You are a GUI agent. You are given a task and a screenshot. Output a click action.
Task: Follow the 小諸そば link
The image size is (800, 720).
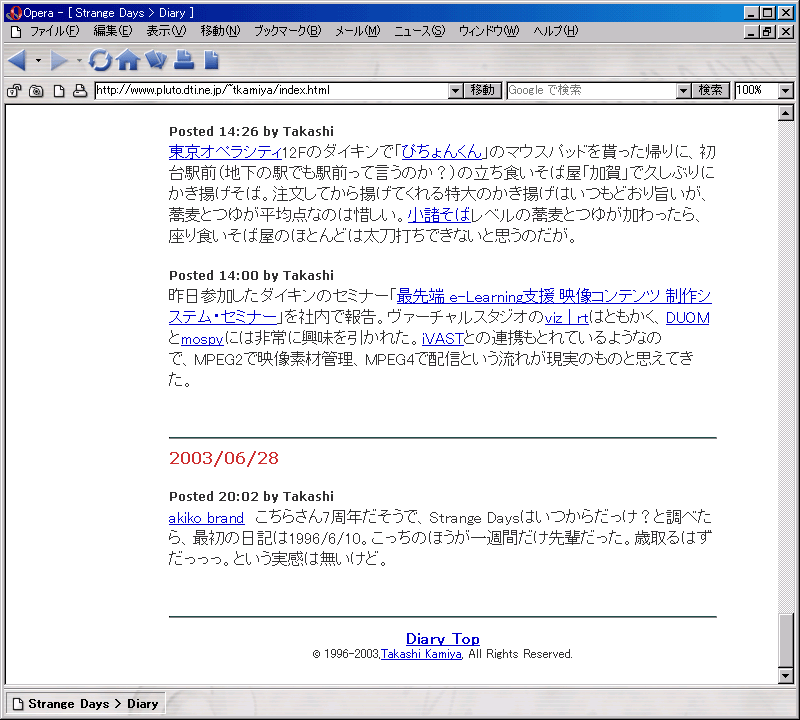pos(439,215)
